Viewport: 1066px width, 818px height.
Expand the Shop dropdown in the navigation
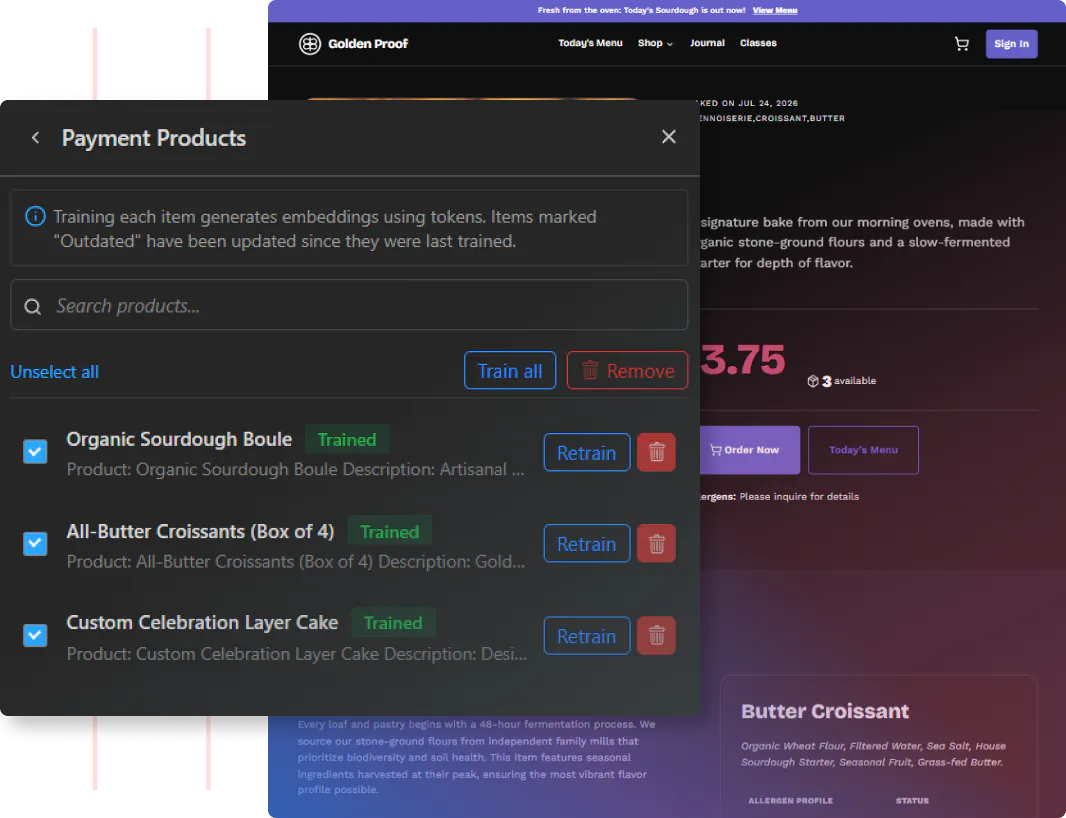(x=655, y=43)
